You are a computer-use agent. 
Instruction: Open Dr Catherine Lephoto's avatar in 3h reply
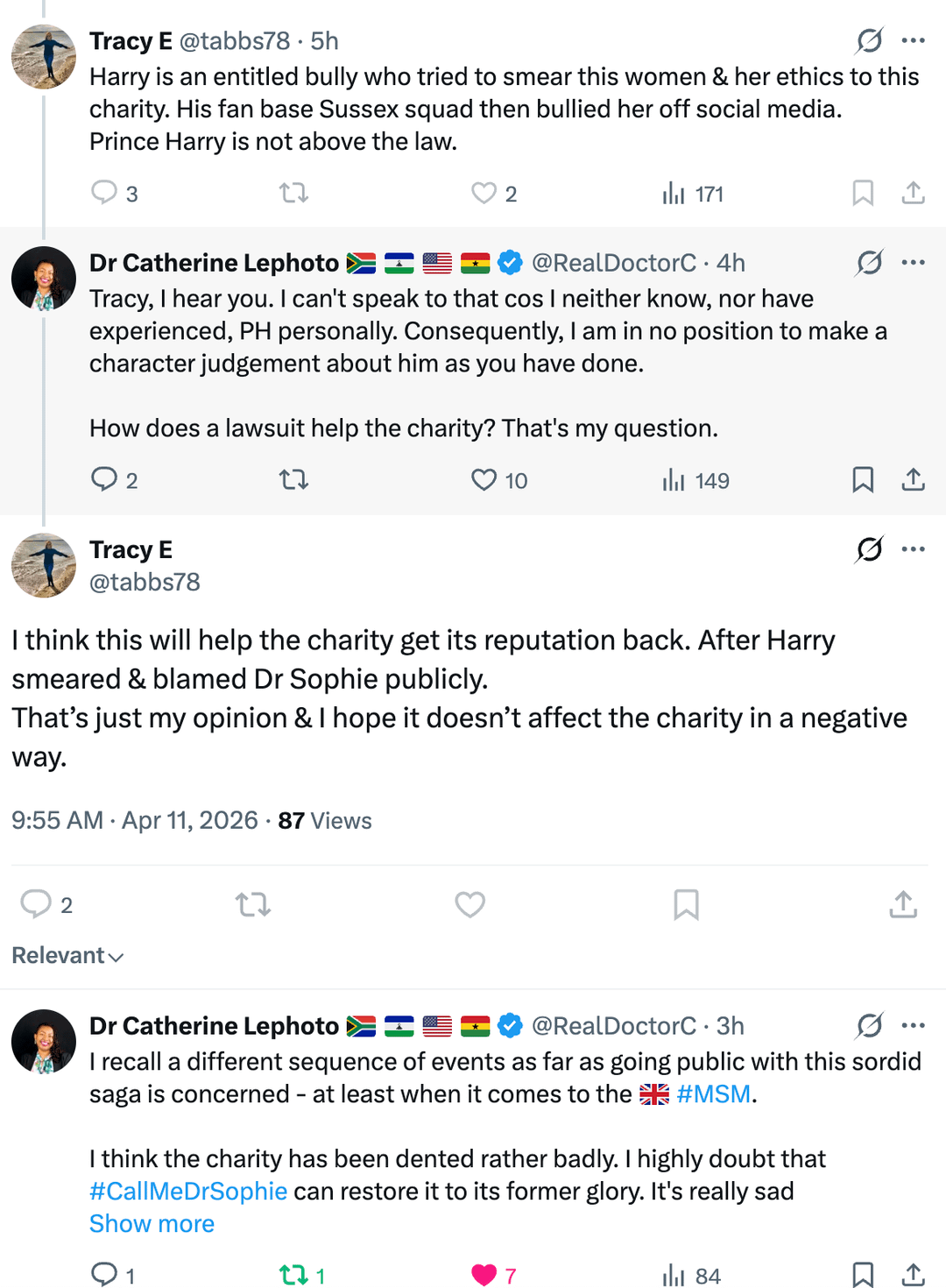coord(44,1041)
